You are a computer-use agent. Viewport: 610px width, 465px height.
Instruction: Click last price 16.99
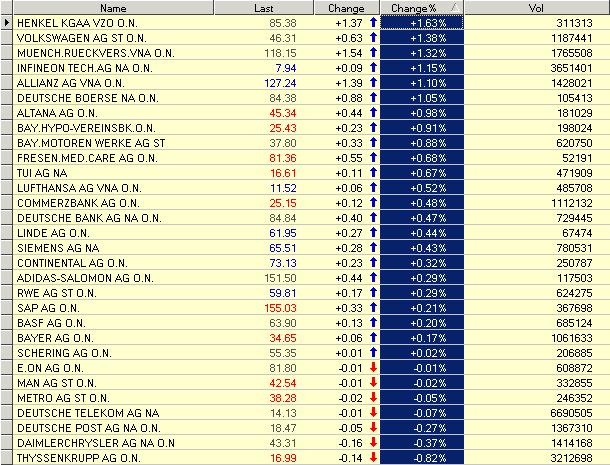coord(283,458)
